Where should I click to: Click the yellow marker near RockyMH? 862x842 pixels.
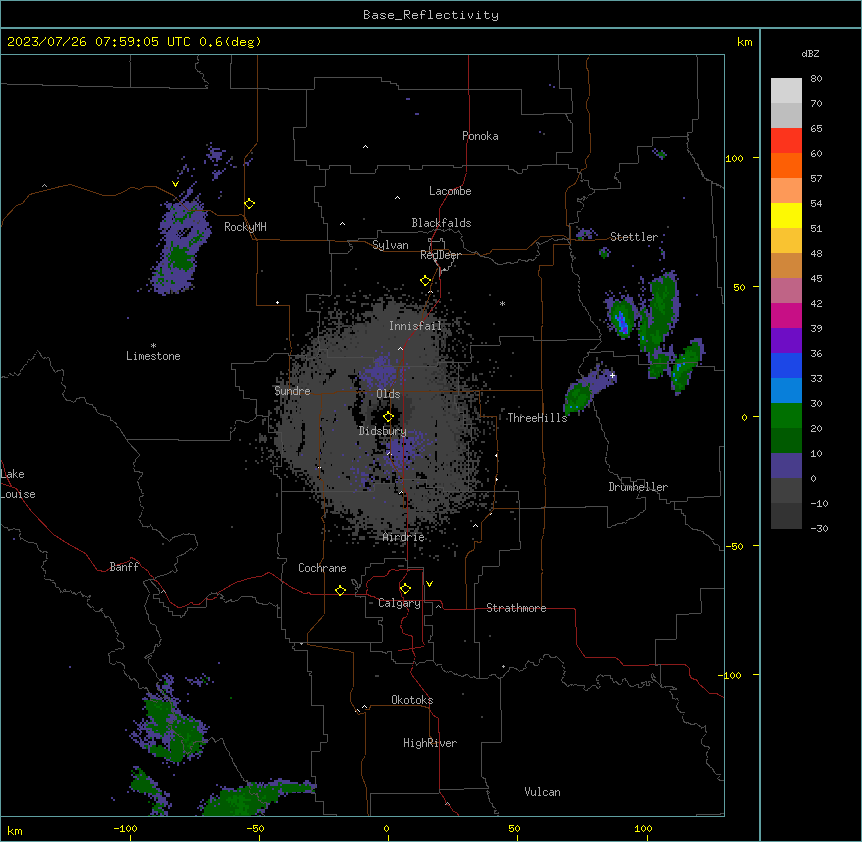[249, 204]
